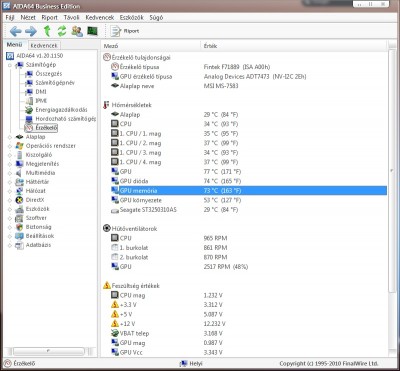Viewport: 400px width, 371px height.
Task: Click the Back arrow toolbar icon
Action: [x=15, y=31]
